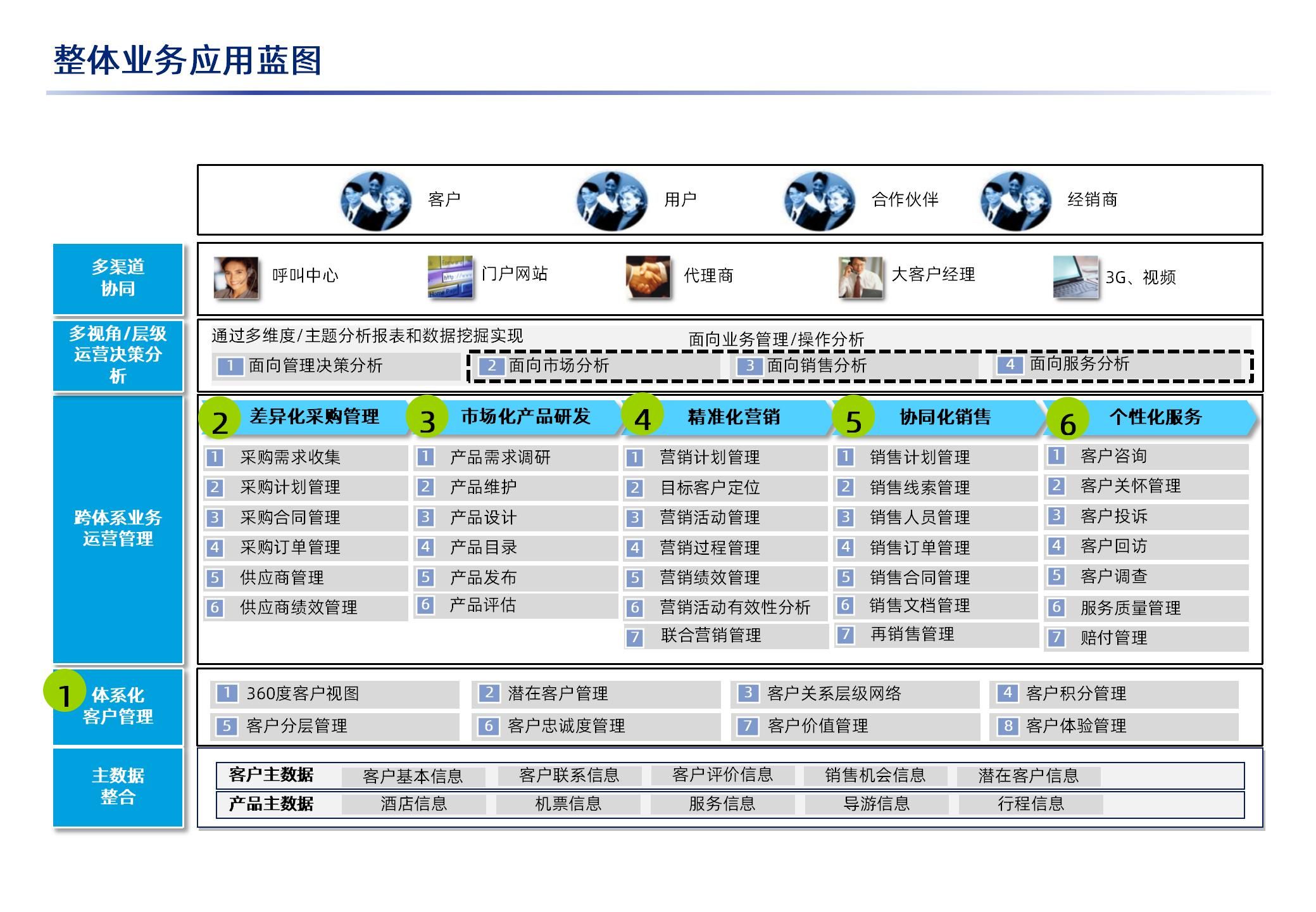This screenshot has width=1316, height=912.
Task: Click the 呼叫中心 headset operator image
Action: point(235,277)
